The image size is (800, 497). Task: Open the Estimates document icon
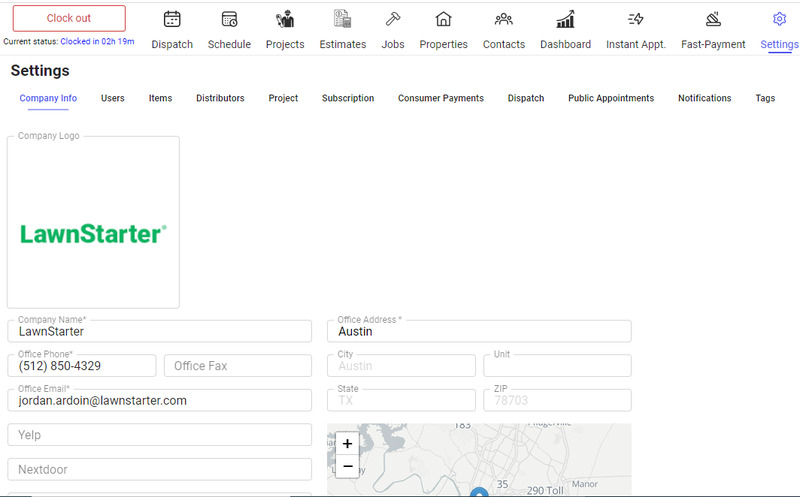[x=342, y=19]
